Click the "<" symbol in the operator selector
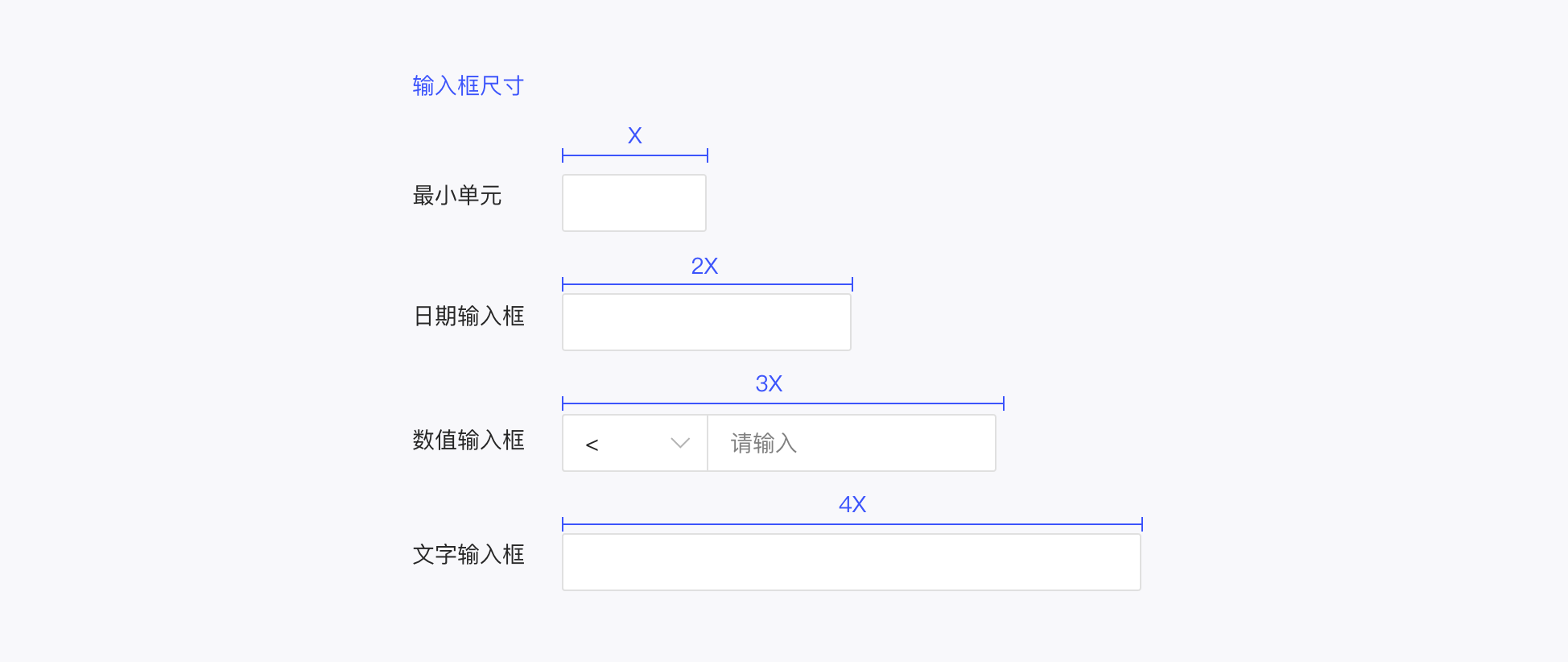This screenshot has width=1568, height=662. click(592, 445)
